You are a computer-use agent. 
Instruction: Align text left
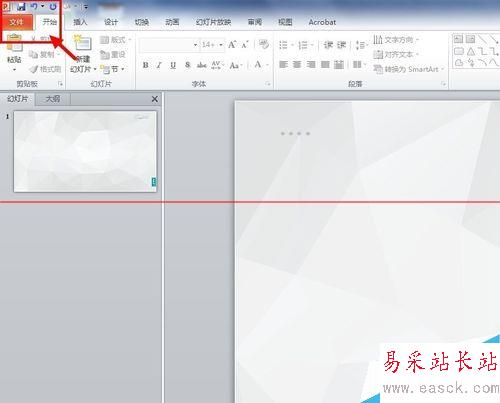point(283,65)
